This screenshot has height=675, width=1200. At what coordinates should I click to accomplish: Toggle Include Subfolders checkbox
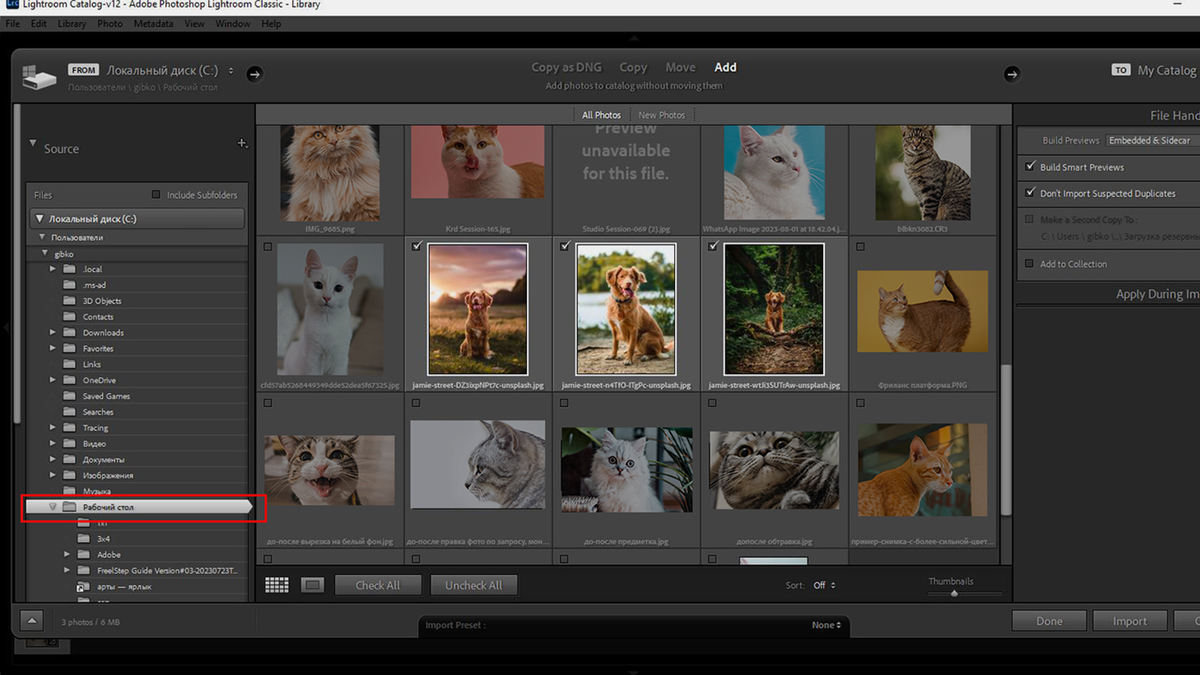[156, 195]
